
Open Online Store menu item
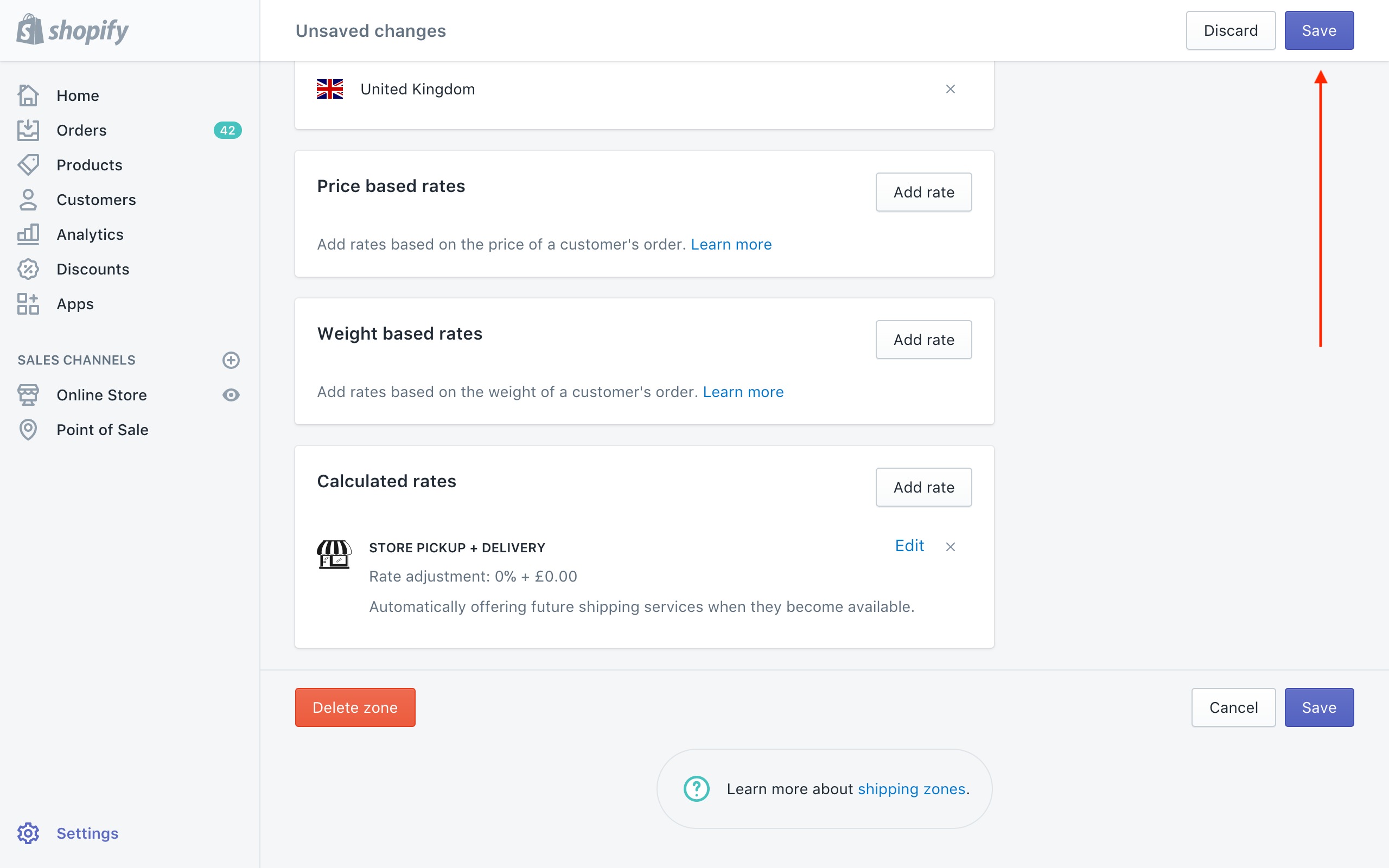coord(101,395)
